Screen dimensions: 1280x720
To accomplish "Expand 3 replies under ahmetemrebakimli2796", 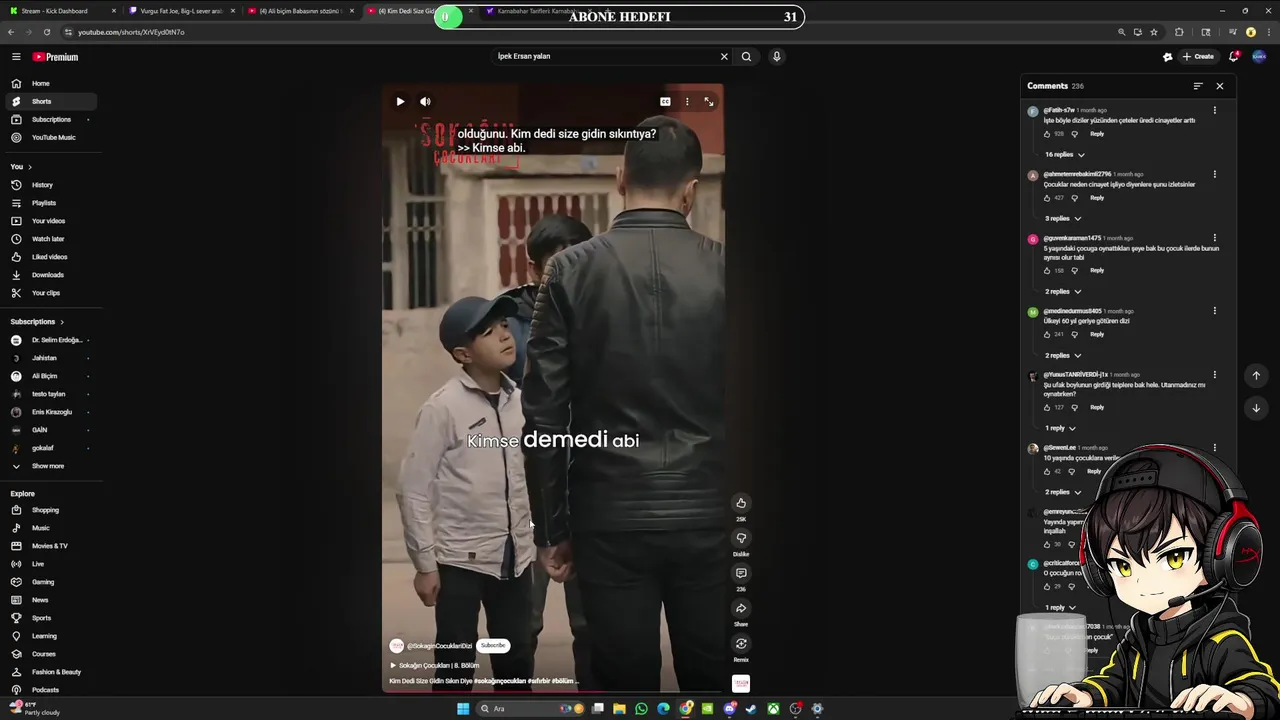I will pyautogui.click(x=1063, y=219).
